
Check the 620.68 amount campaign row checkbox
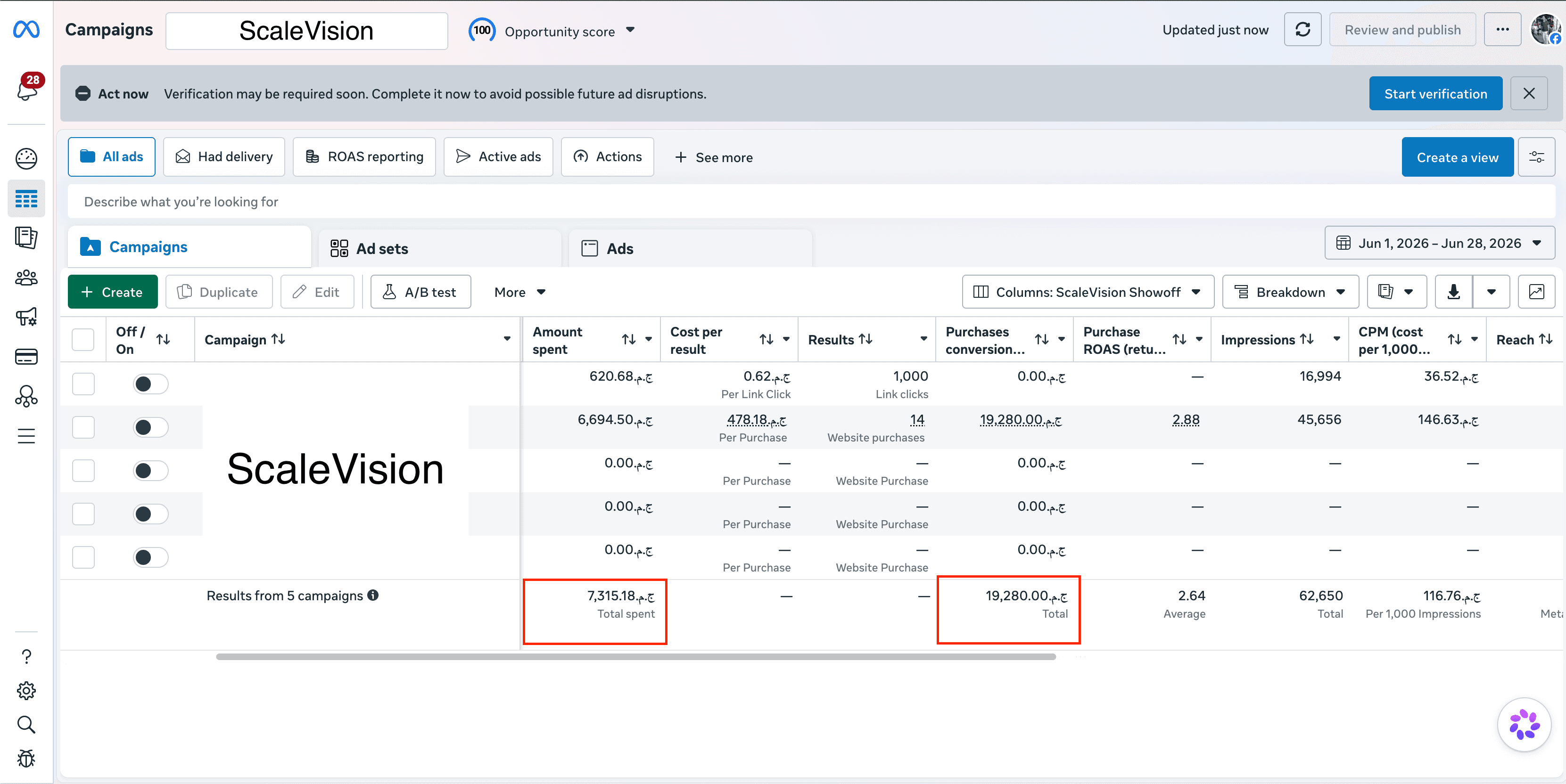(x=83, y=384)
